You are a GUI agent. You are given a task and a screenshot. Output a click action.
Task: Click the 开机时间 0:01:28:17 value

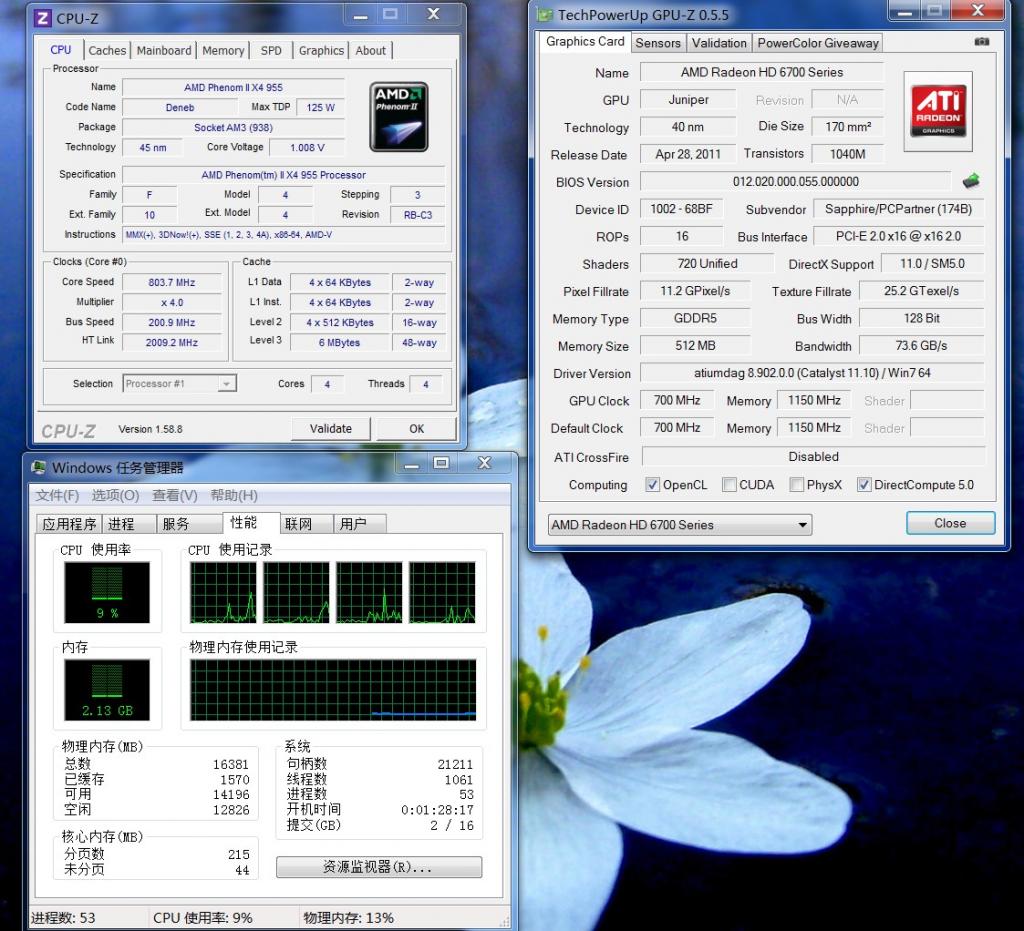[x=438, y=810]
